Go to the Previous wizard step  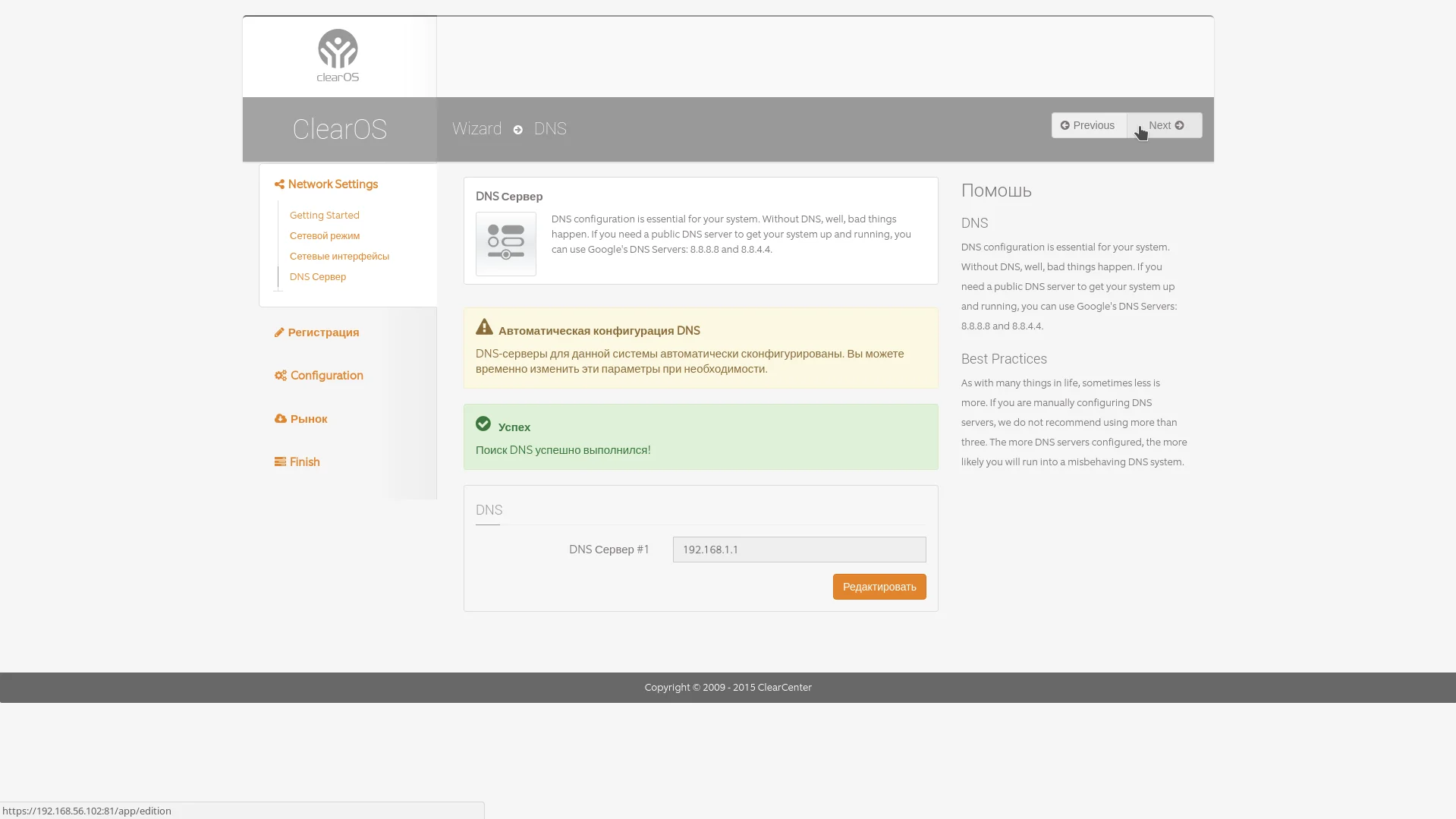pyautogui.click(x=1089, y=125)
